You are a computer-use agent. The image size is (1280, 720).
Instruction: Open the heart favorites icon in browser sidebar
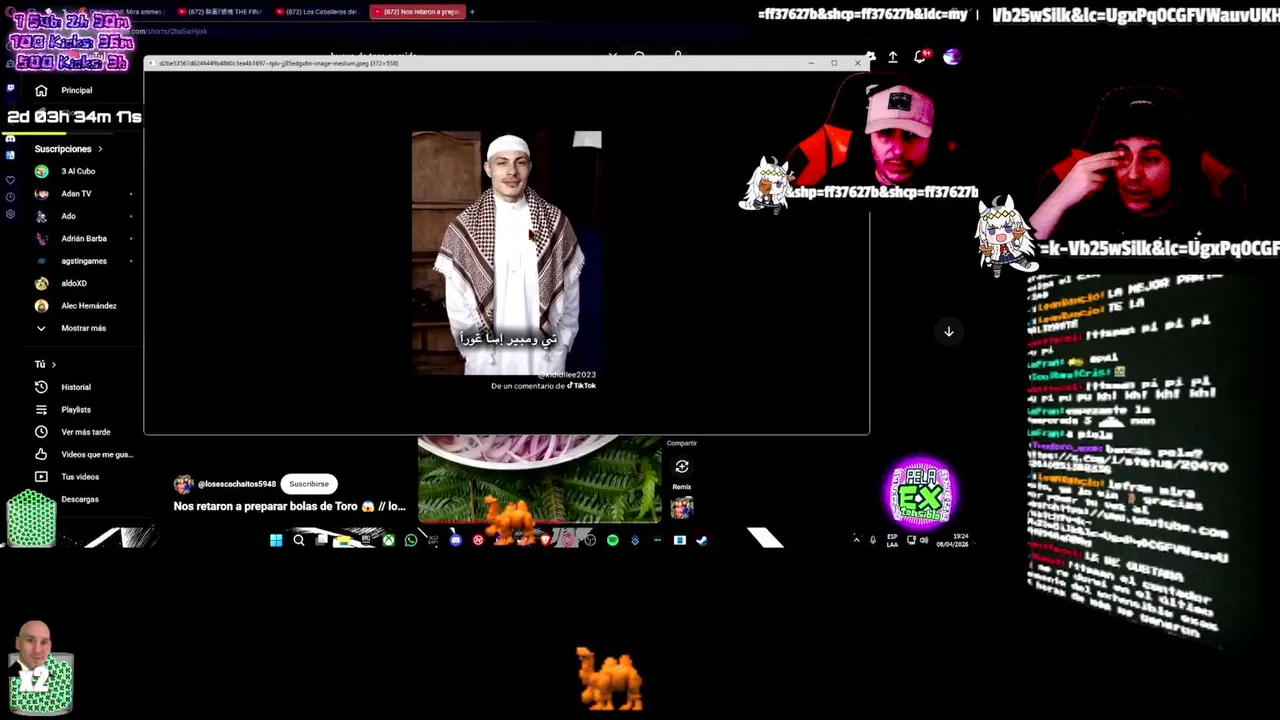point(10,180)
